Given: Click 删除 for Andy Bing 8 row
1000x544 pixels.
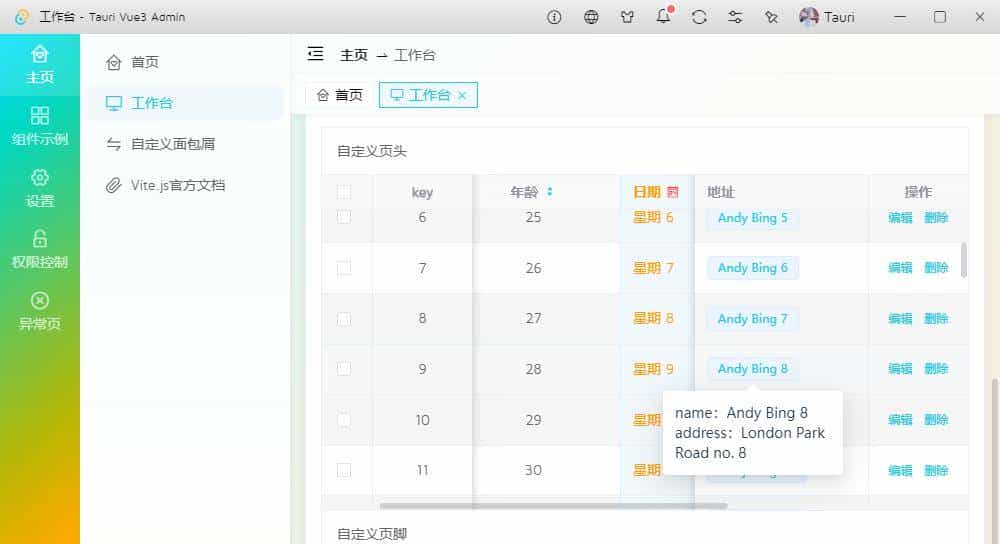Looking at the screenshot, I should [x=936, y=369].
